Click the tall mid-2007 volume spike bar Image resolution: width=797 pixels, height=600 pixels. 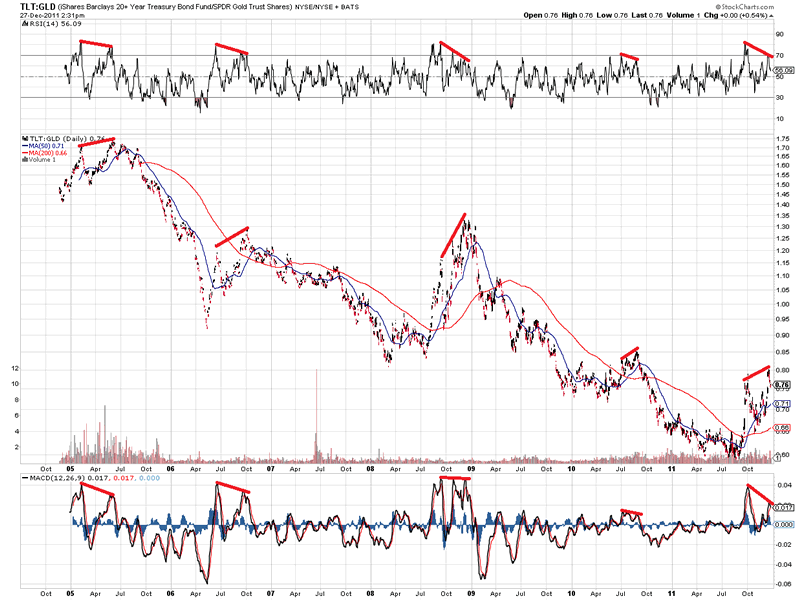pyautogui.click(x=316, y=416)
